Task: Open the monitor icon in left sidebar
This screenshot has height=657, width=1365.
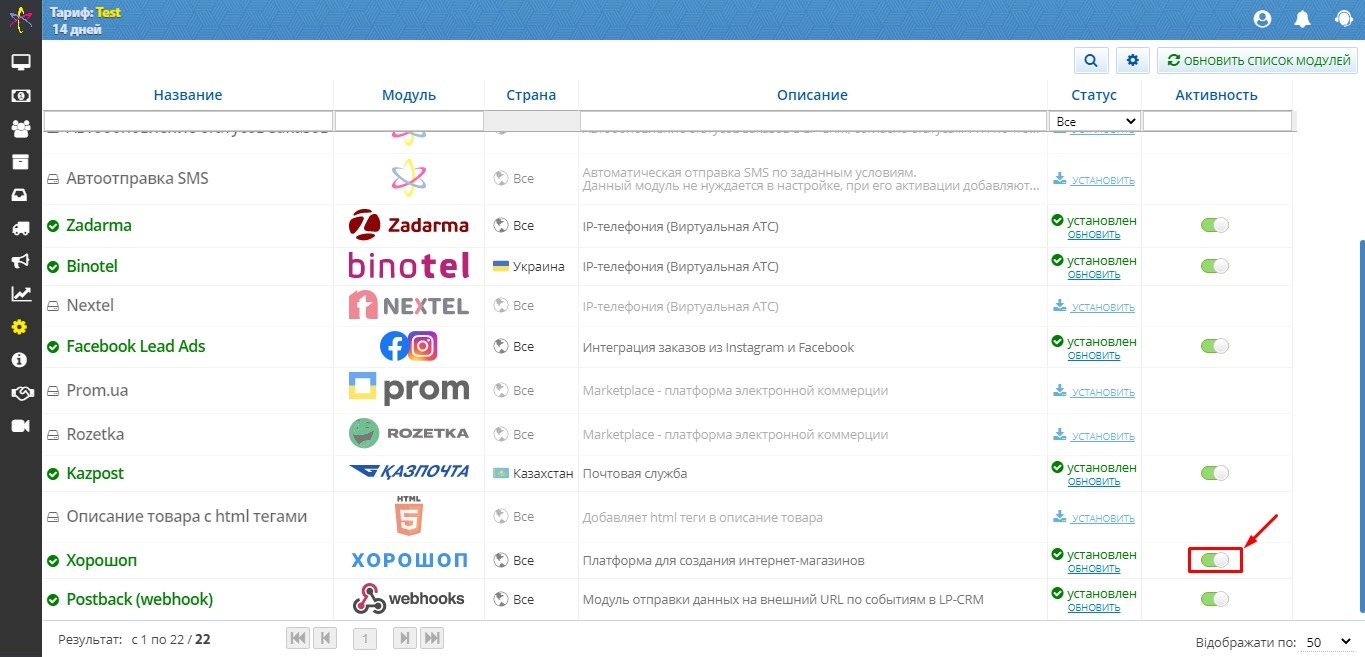Action: [x=20, y=62]
